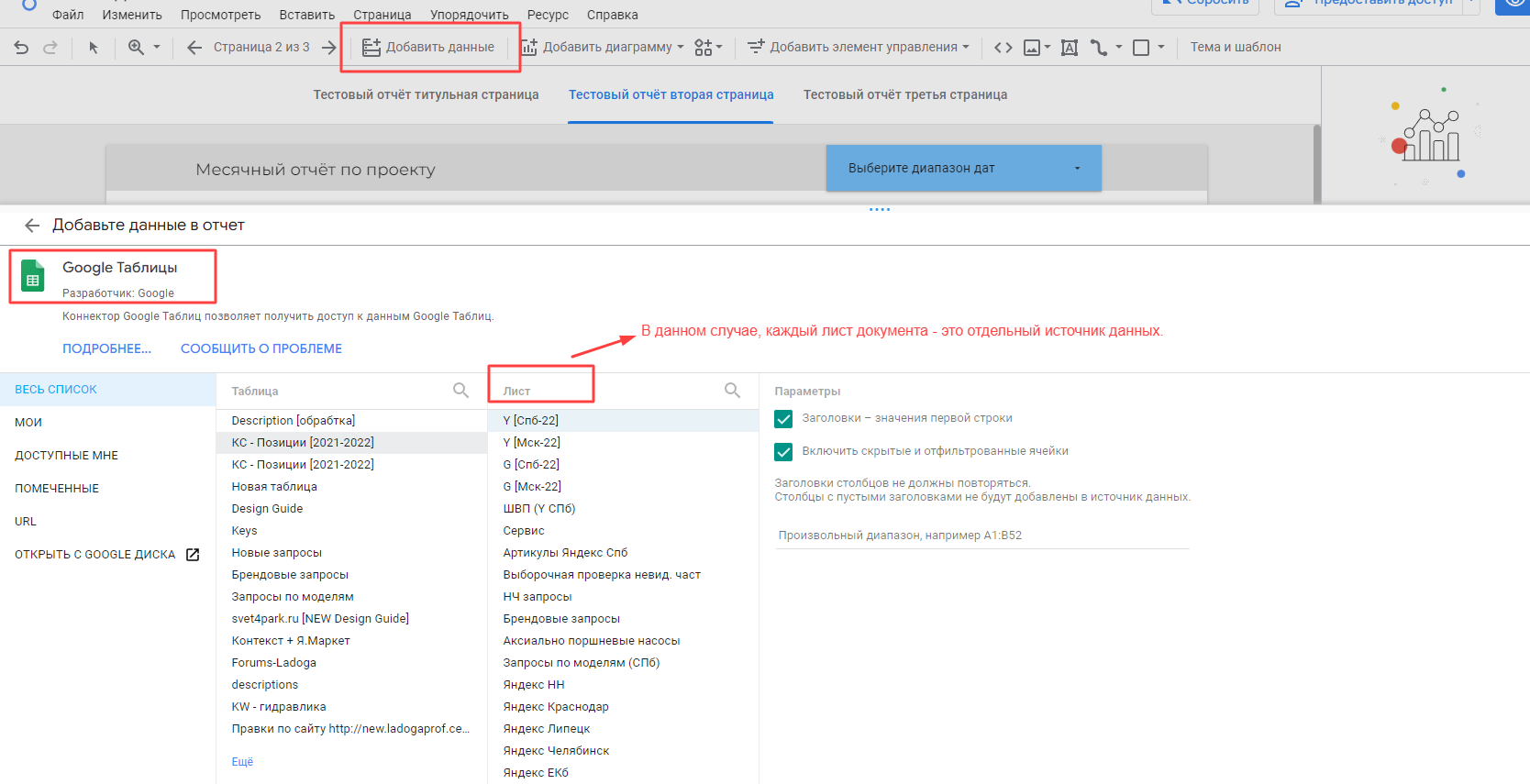Click the Undo arrow icon
This screenshot has width=1530, height=784.
pyautogui.click(x=21, y=48)
